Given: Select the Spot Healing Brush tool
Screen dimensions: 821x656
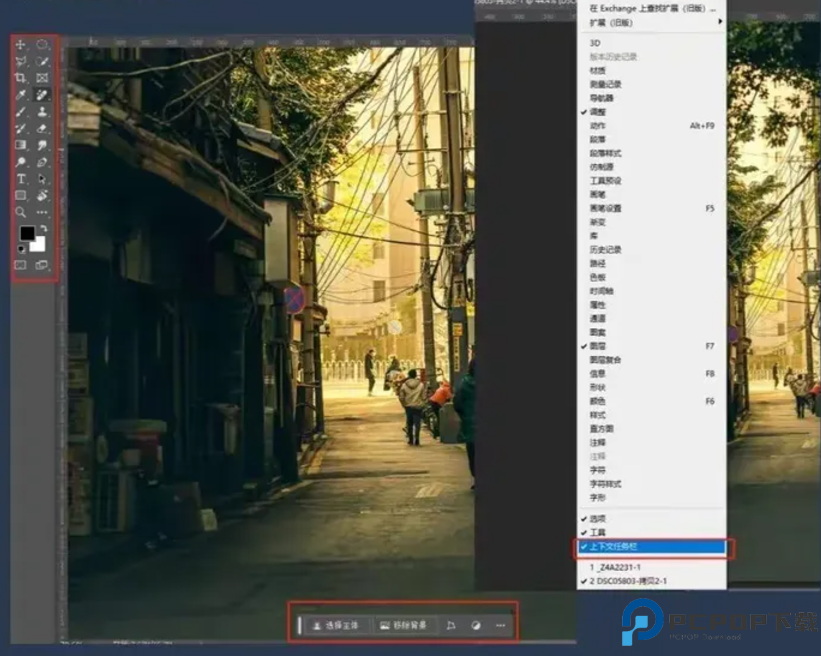Looking at the screenshot, I should (x=42, y=95).
